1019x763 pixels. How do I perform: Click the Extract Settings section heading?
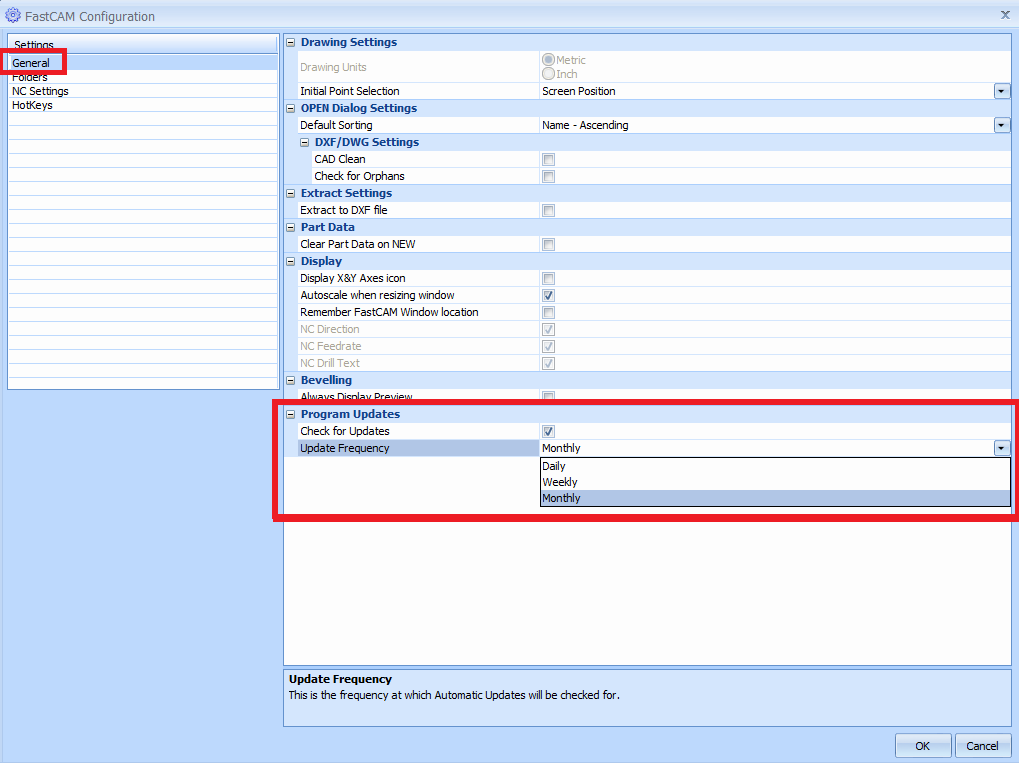346,193
